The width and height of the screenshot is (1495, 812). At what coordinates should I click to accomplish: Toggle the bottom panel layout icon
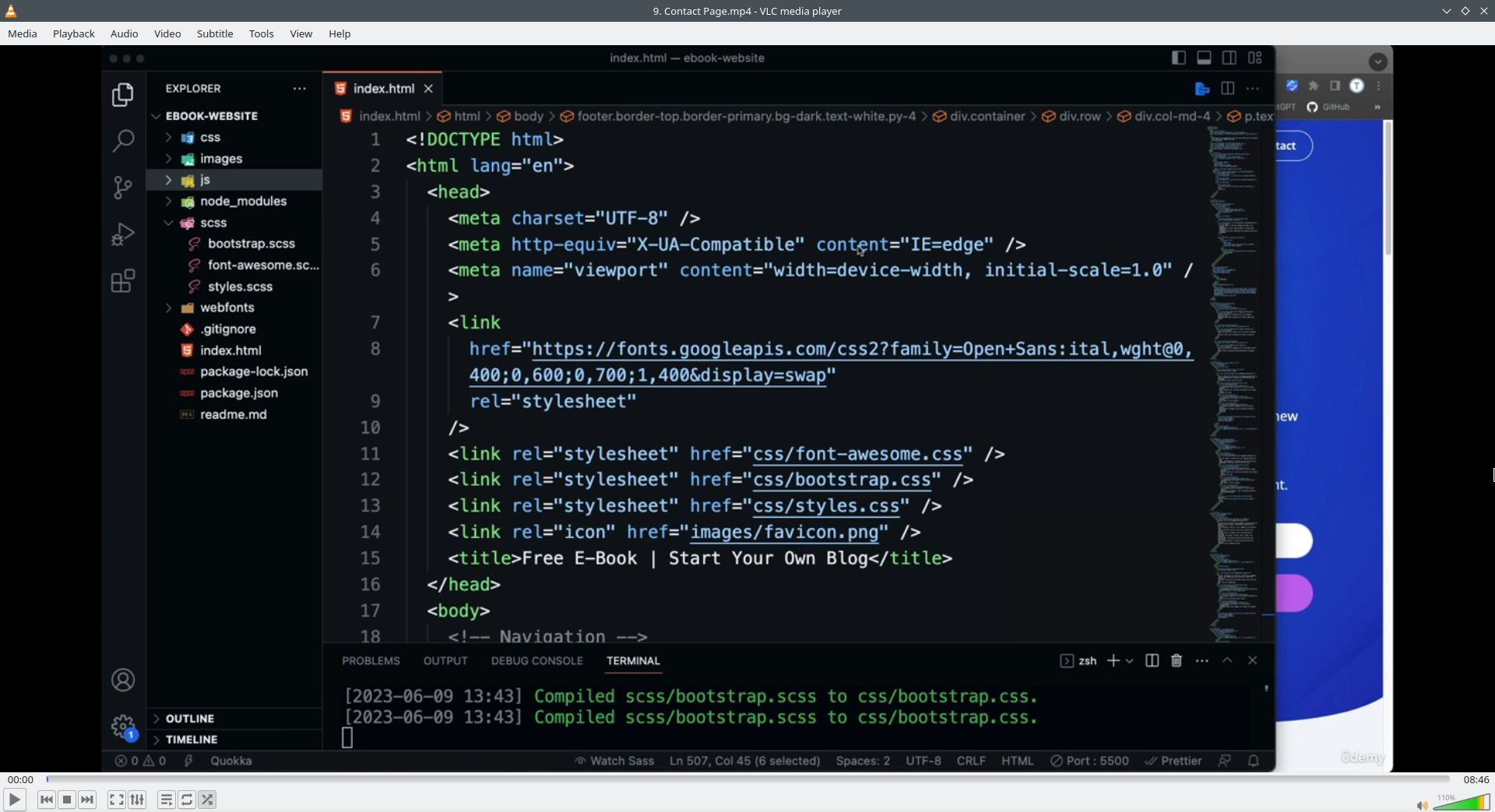(x=1204, y=58)
